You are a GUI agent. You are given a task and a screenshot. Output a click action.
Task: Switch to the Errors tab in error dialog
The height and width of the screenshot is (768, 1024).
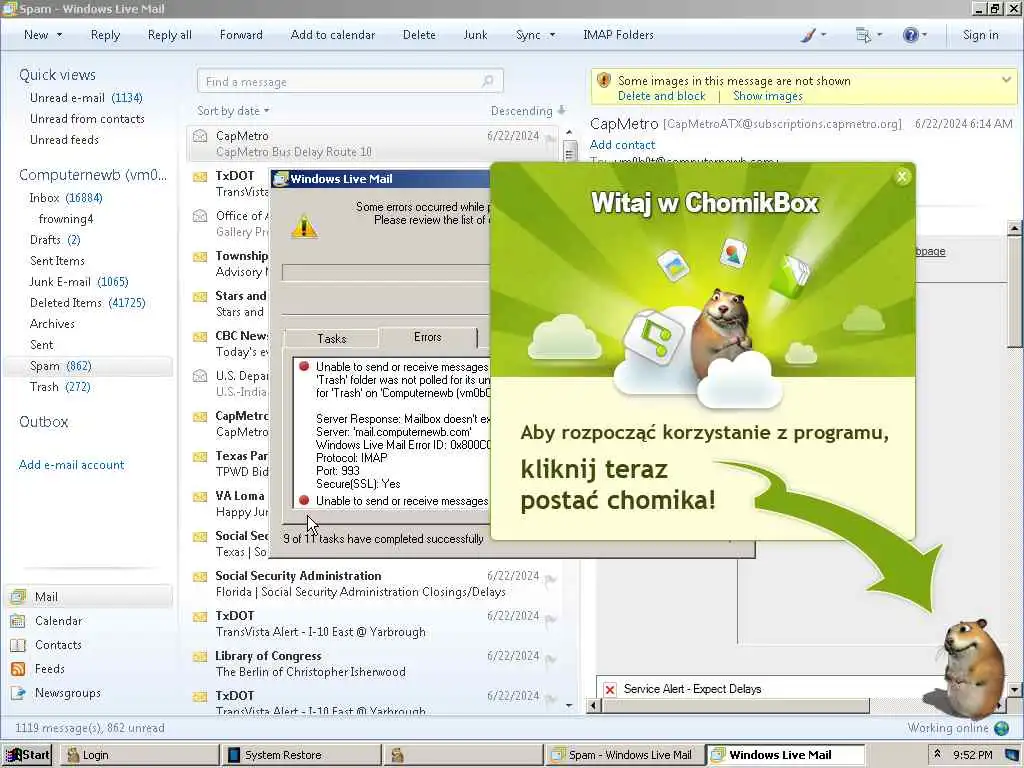pyautogui.click(x=428, y=337)
